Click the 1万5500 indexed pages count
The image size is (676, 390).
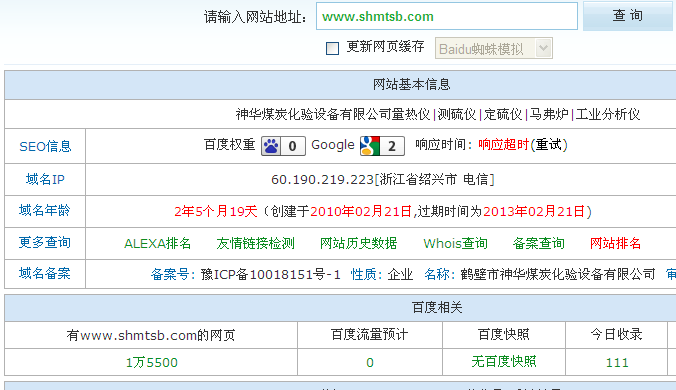[152, 362]
